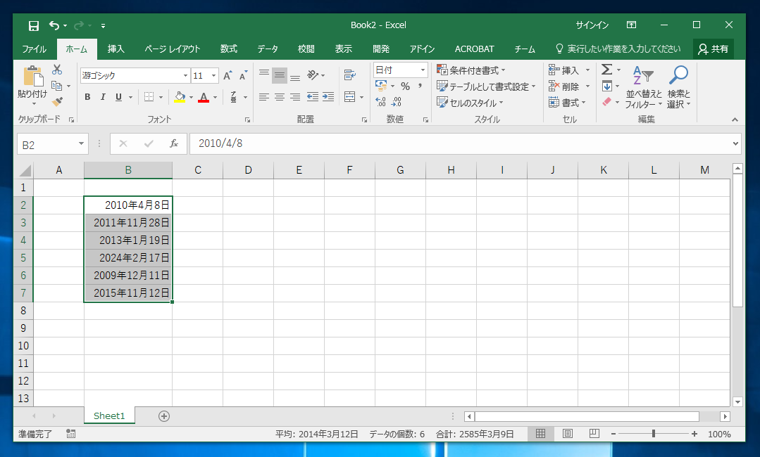Toggle bold formatting
This screenshot has height=457, width=760.
pos(87,97)
